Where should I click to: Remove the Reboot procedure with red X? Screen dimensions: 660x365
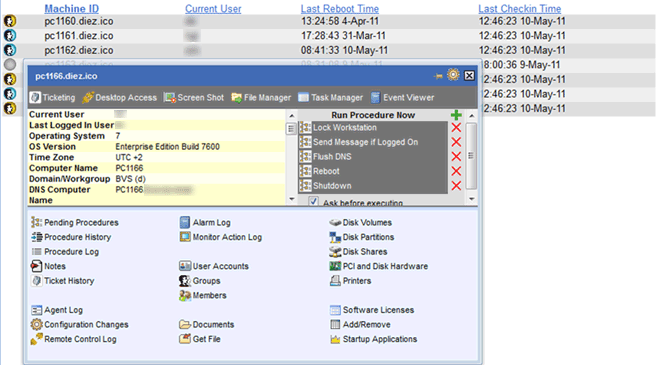(456, 171)
